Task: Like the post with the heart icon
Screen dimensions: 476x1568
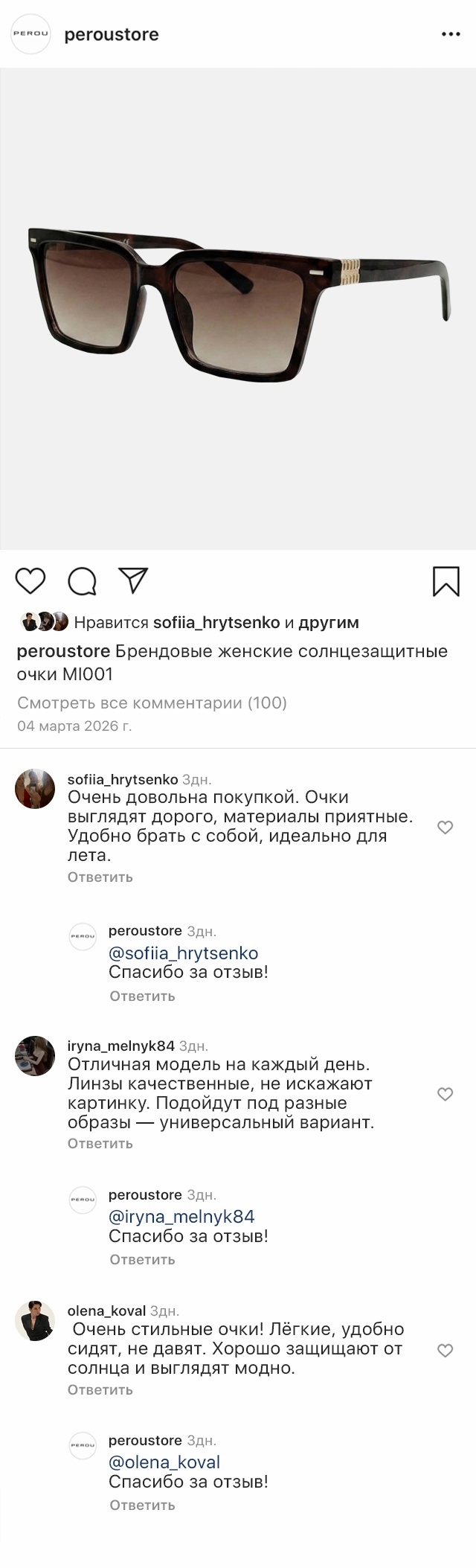Action: pos(30,581)
